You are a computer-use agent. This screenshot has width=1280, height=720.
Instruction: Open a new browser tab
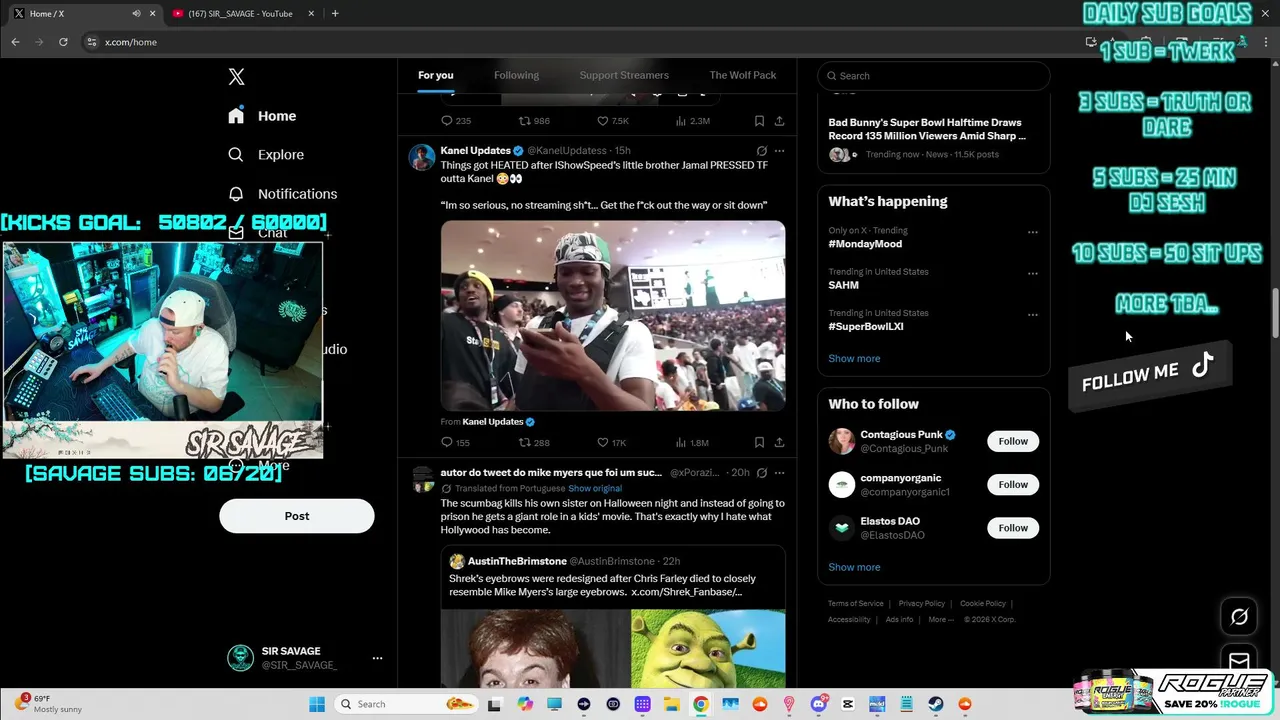coord(335,14)
